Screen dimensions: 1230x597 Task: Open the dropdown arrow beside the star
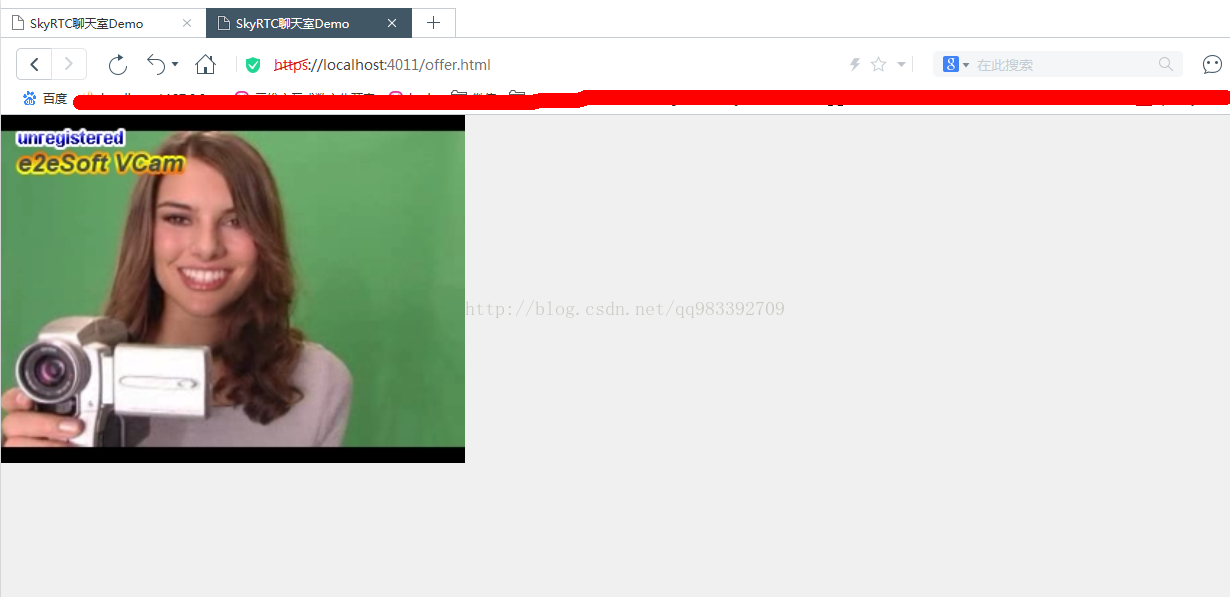click(901, 65)
